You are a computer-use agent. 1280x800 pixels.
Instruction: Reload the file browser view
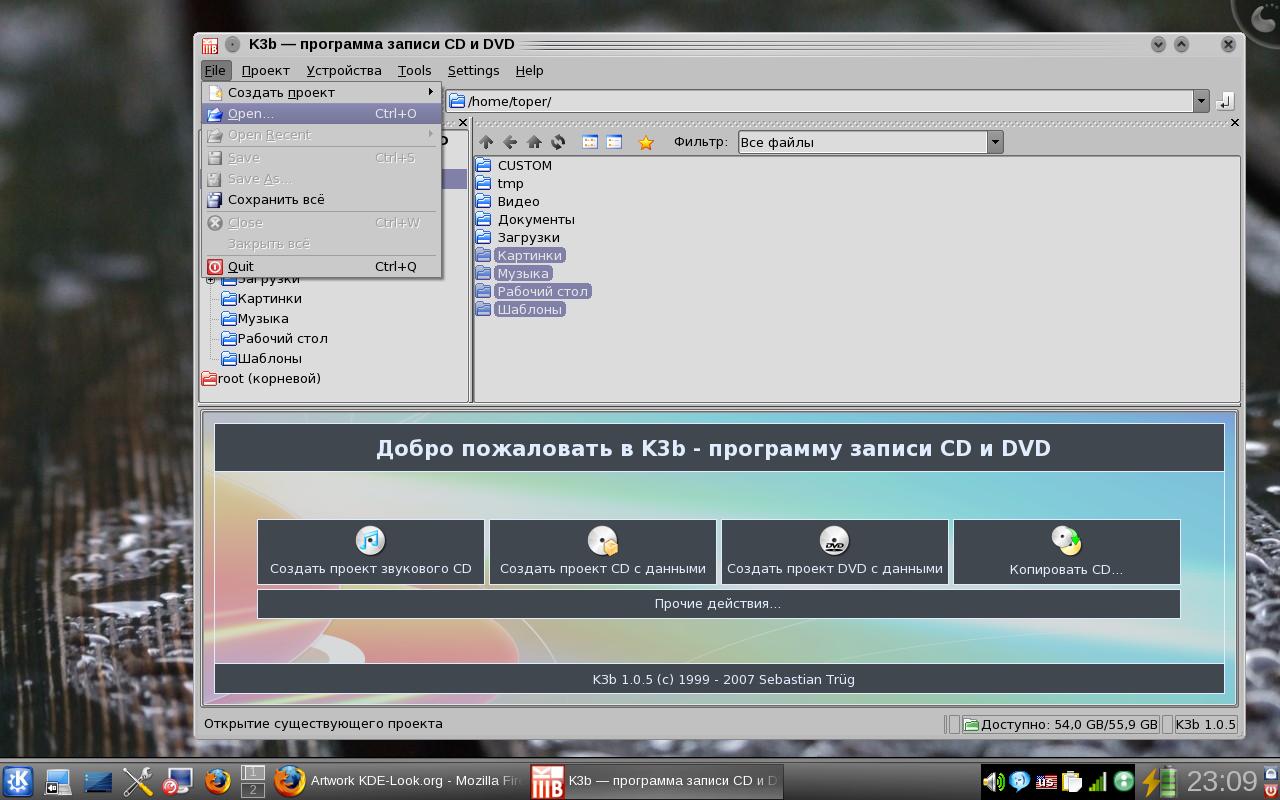point(558,142)
